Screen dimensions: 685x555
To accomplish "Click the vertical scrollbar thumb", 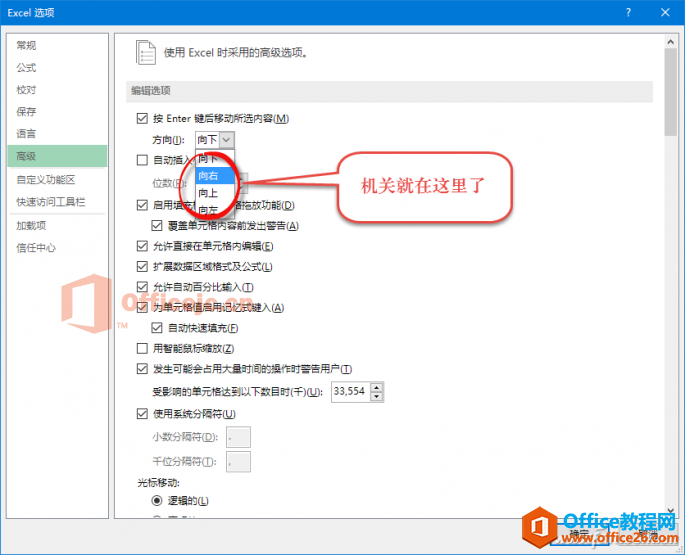I will coord(671,92).
